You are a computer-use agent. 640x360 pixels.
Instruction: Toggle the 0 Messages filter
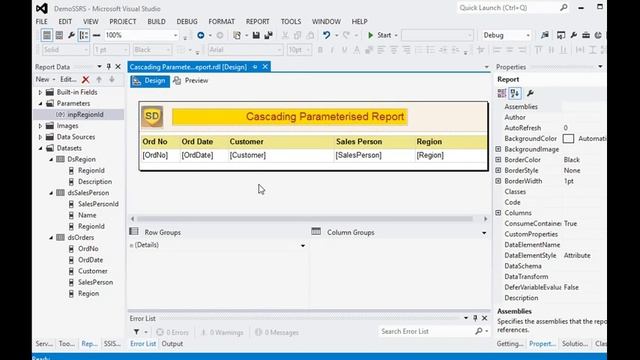tap(277, 332)
